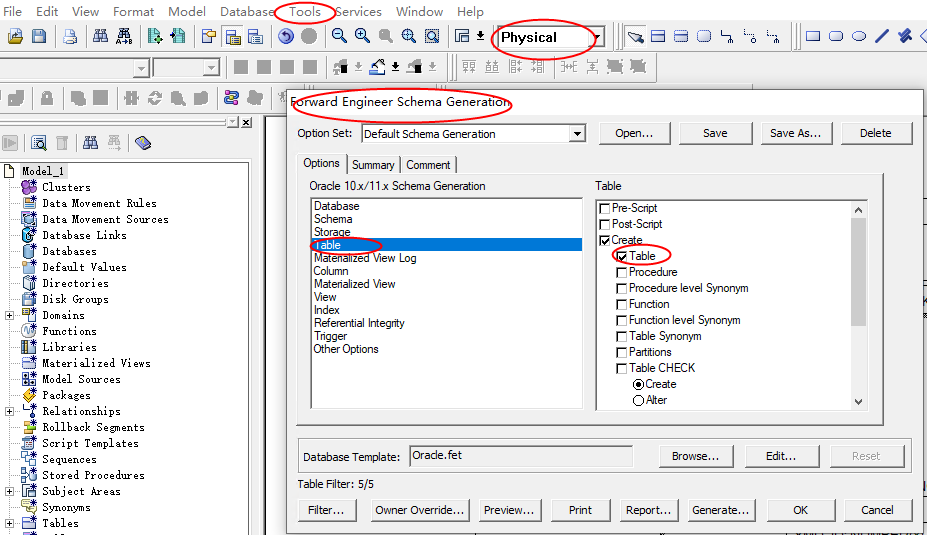Check the Partitions checkbox
This screenshot has height=535, width=927.
[621, 352]
